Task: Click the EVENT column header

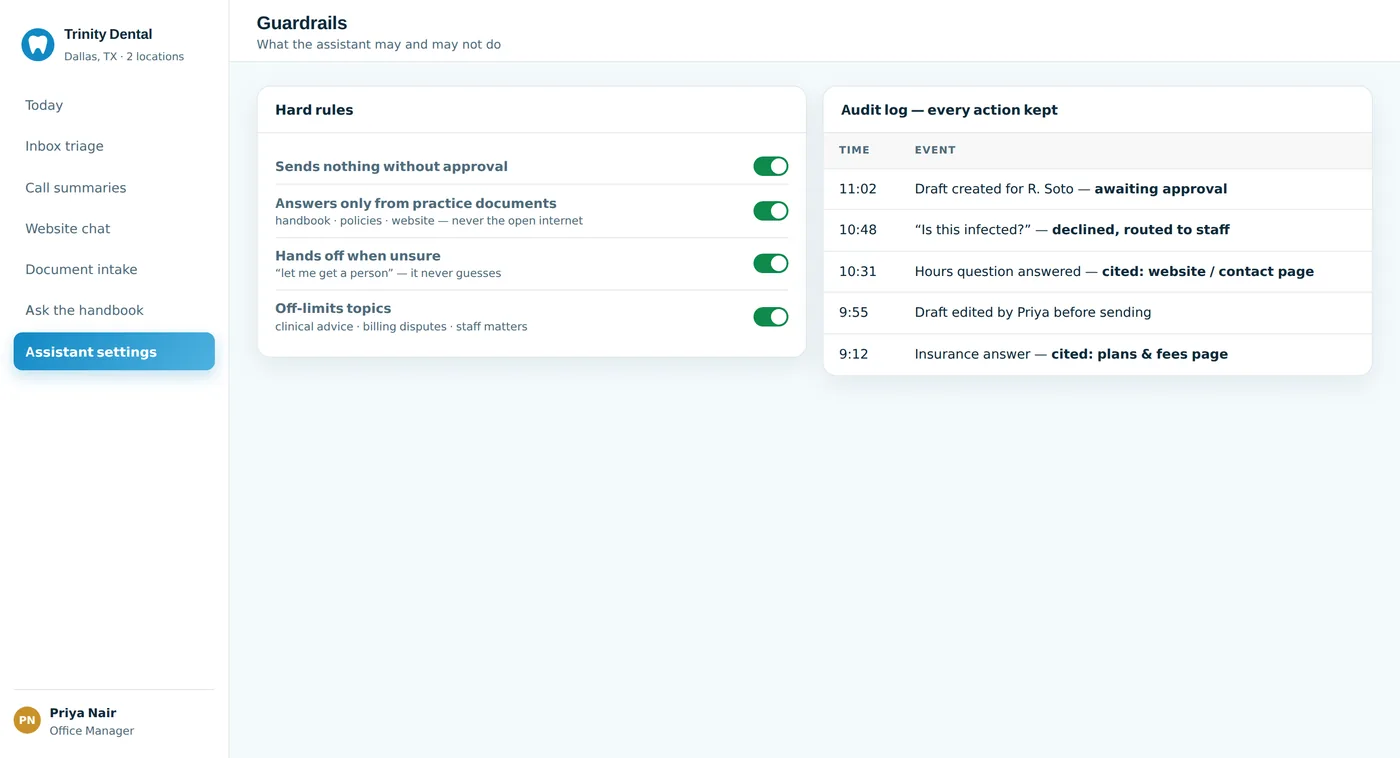Action: (935, 150)
